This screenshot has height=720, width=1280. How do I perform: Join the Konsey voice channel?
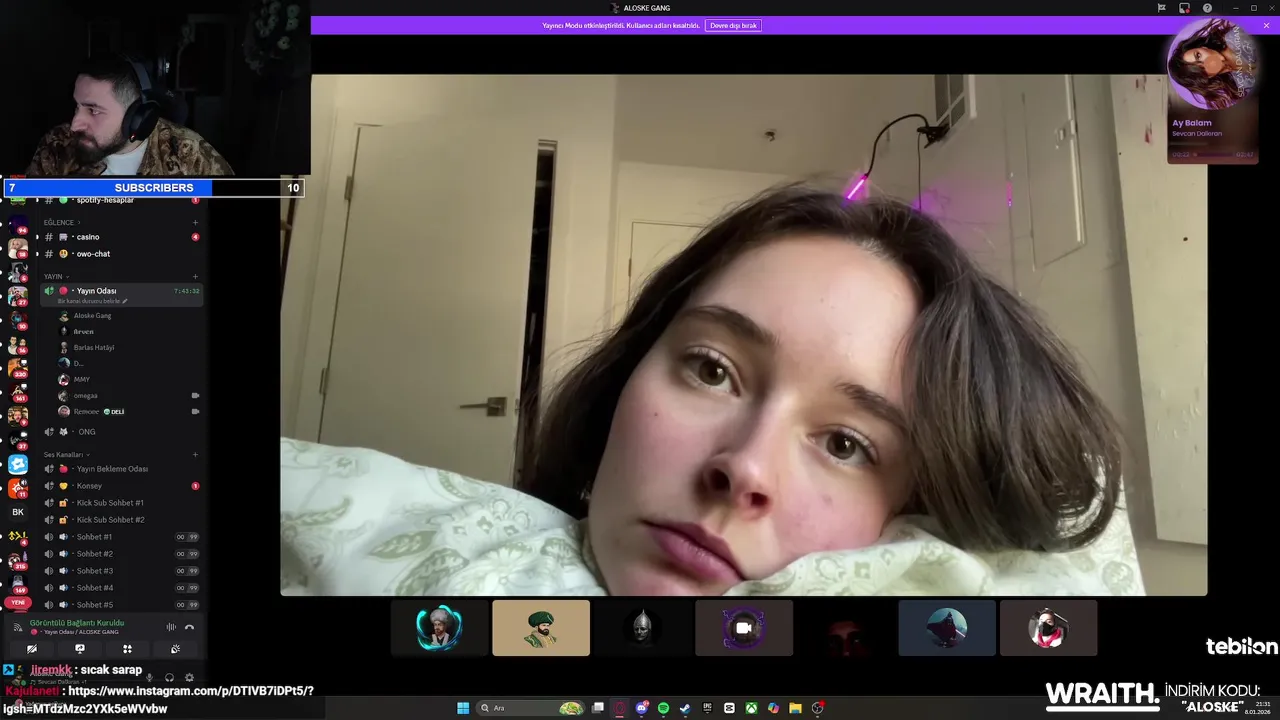point(120,486)
